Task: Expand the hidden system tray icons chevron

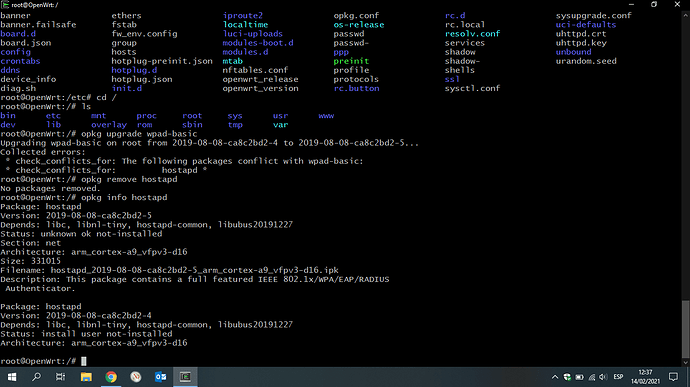Action: pos(555,377)
